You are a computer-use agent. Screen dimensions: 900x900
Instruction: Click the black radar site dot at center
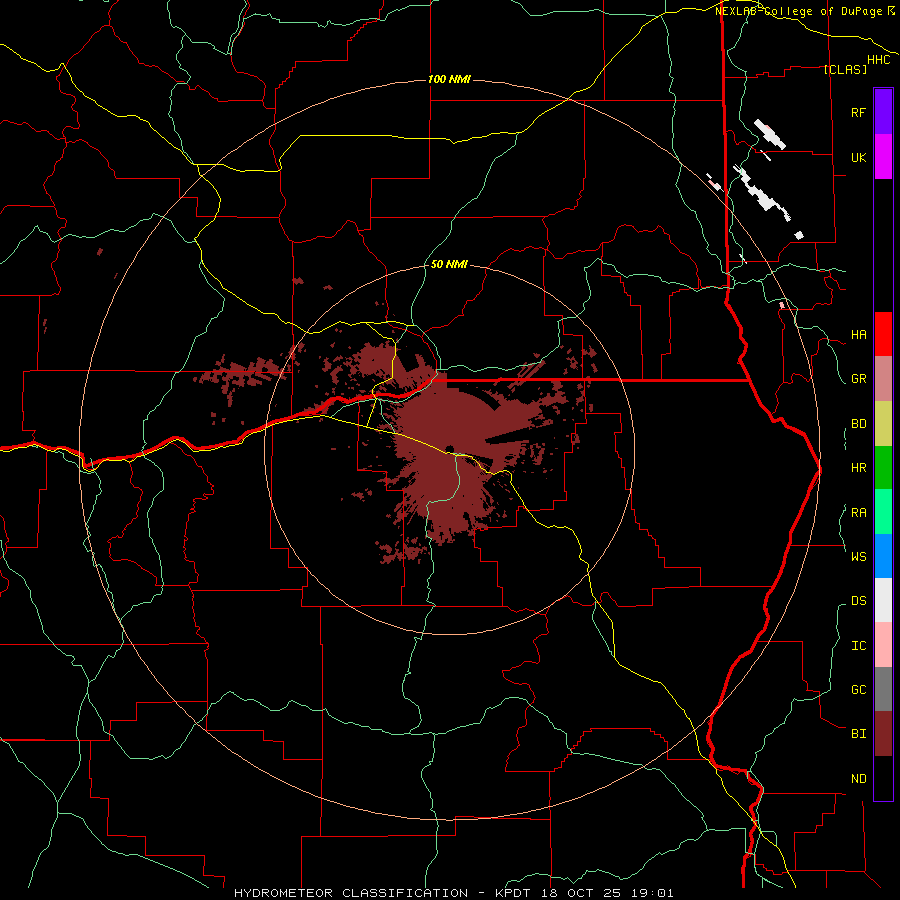tap(450, 449)
